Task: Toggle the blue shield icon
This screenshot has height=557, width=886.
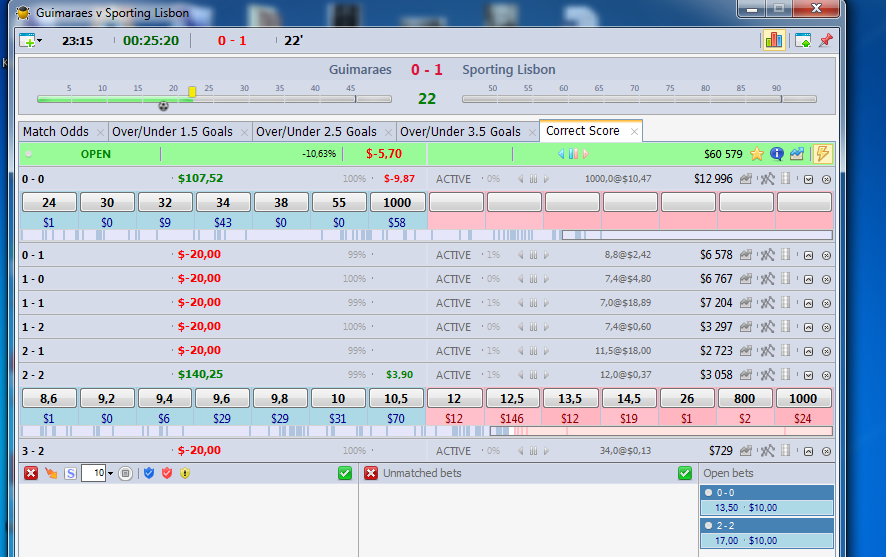Action: pos(149,473)
